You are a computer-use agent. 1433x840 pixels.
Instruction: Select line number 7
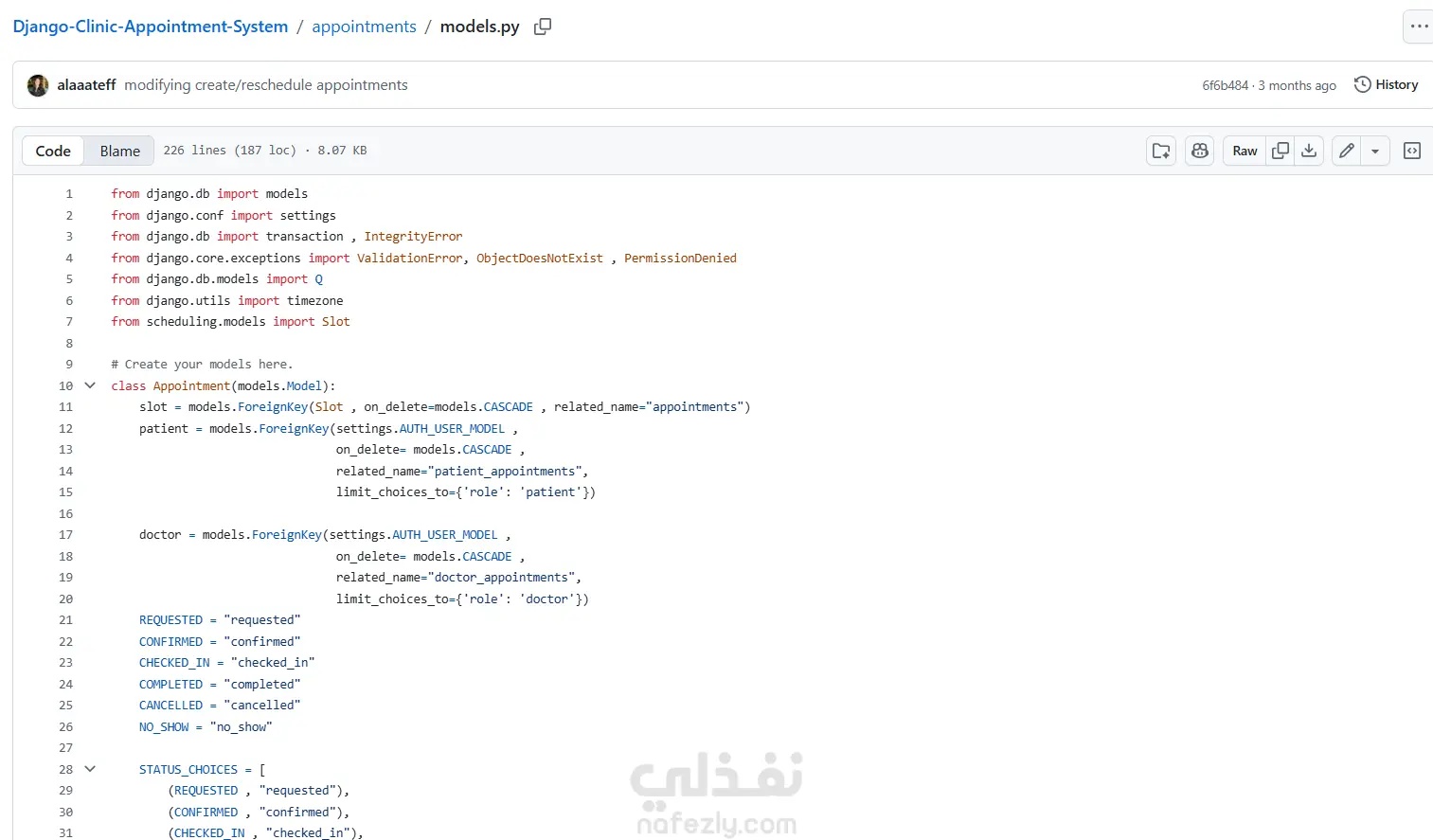69,322
